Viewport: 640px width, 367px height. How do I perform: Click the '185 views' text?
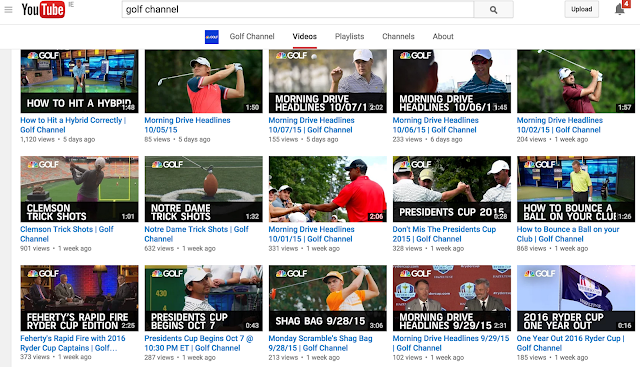[x=531, y=358]
